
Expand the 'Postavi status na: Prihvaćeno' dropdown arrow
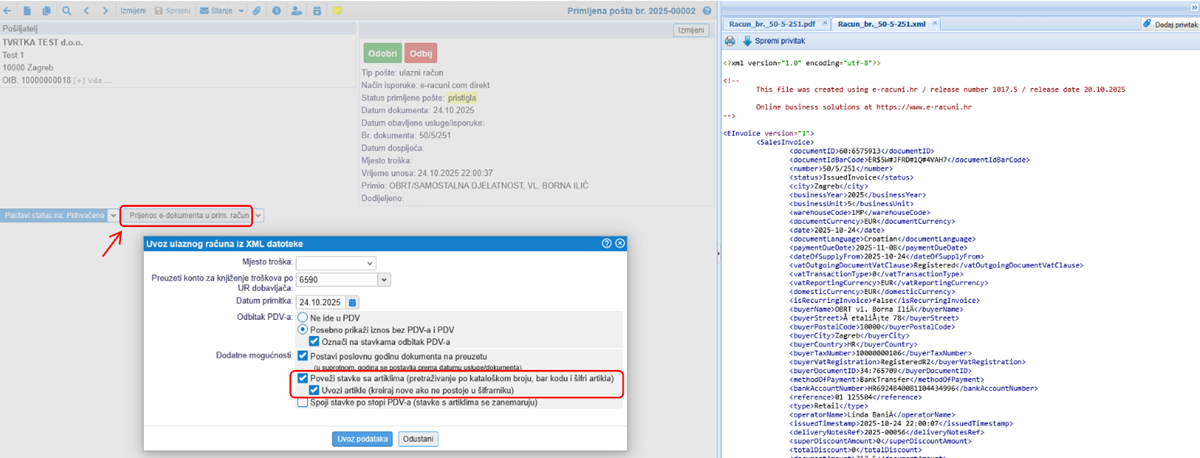(113, 215)
